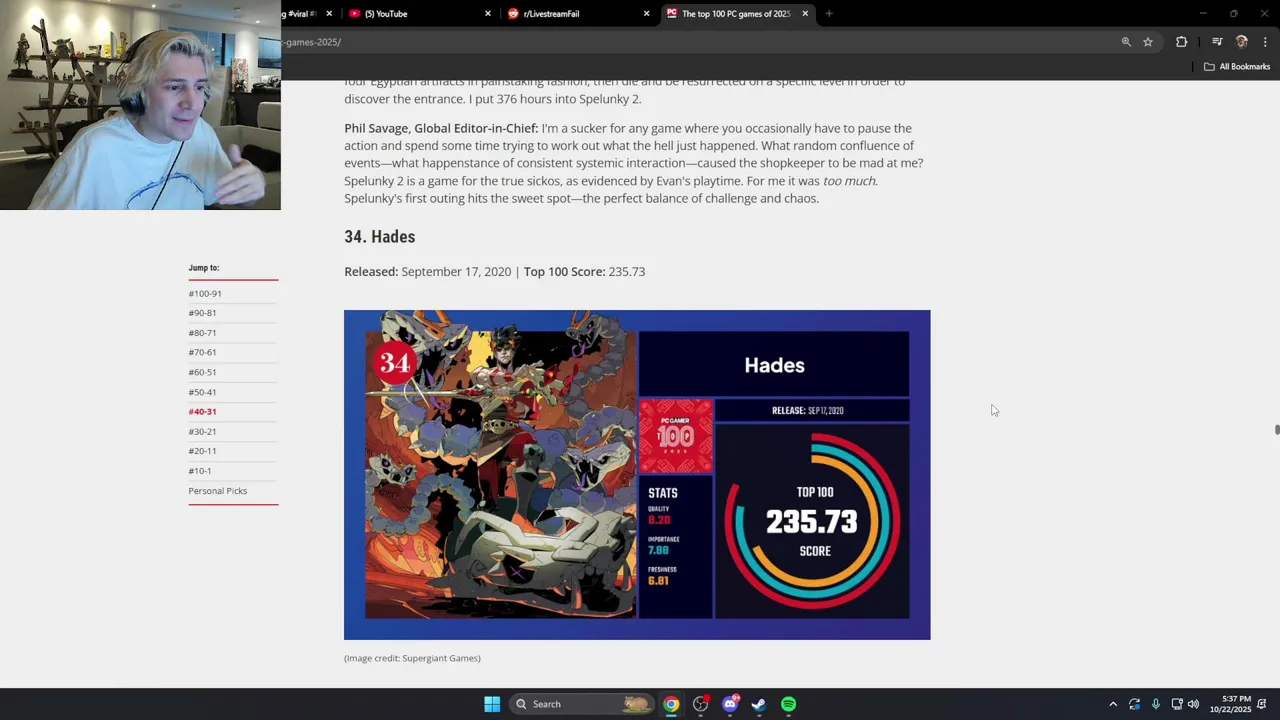Jump to #50-41 section
The width and height of the screenshot is (1280, 720).
[202, 392]
